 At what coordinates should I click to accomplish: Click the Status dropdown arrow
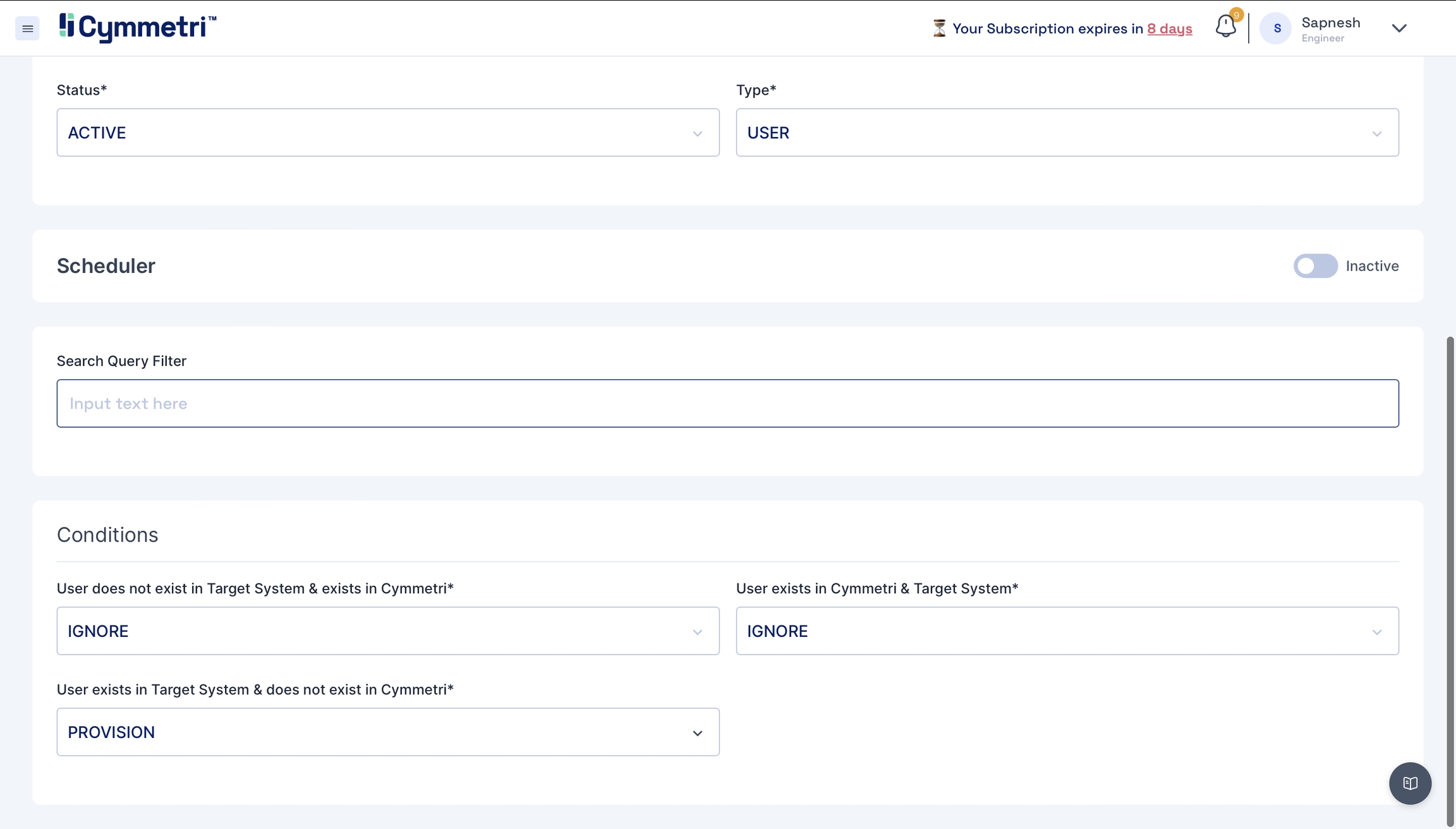(x=697, y=133)
